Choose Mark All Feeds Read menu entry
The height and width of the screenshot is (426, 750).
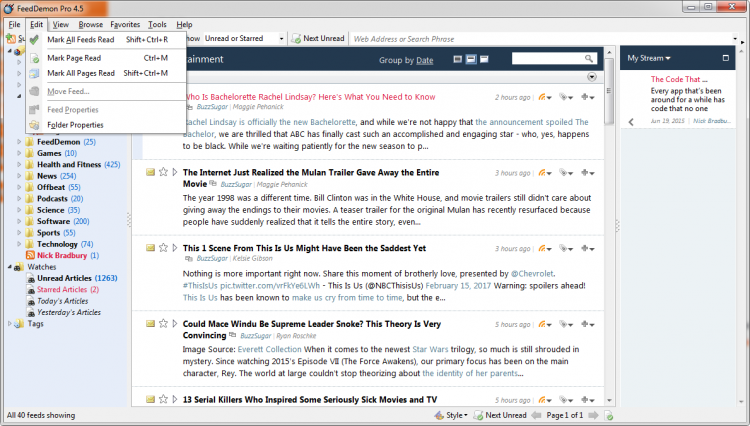106,40
